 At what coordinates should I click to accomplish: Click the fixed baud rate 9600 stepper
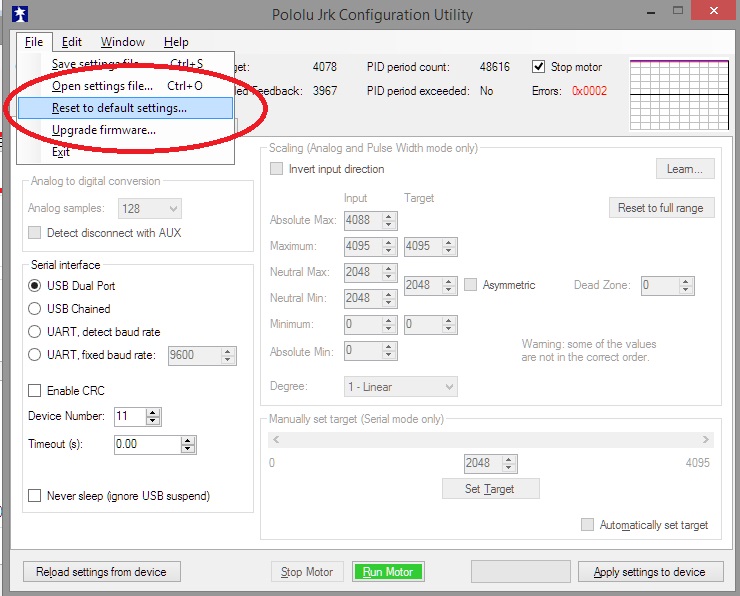coord(228,355)
